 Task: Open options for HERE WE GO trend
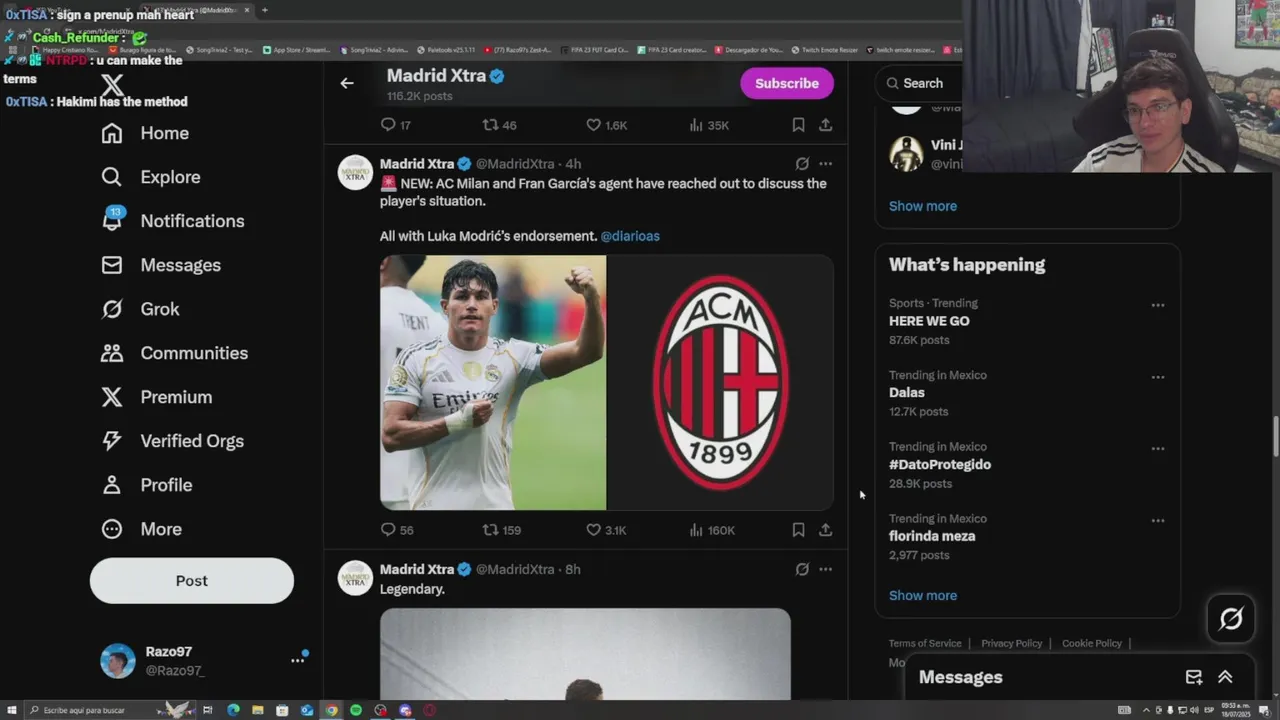click(x=1158, y=305)
